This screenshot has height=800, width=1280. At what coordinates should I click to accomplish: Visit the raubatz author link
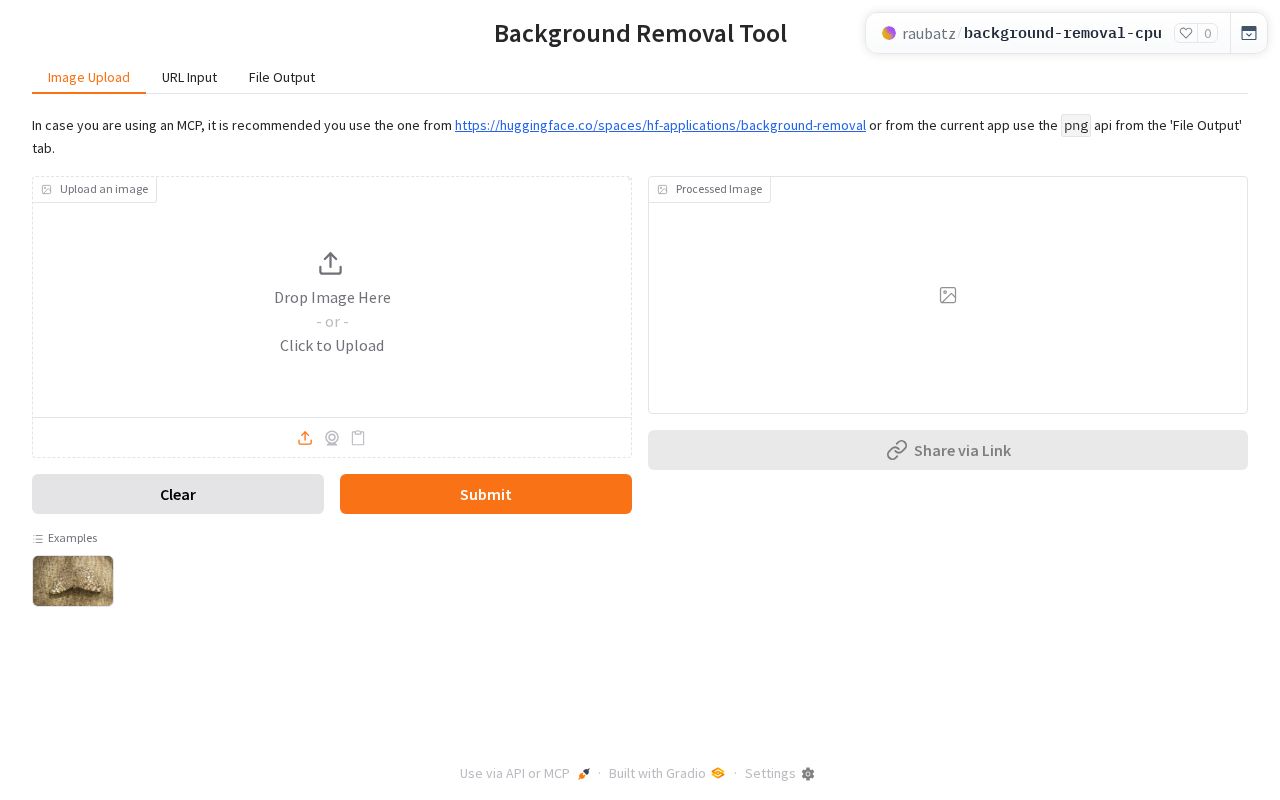pos(929,33)
